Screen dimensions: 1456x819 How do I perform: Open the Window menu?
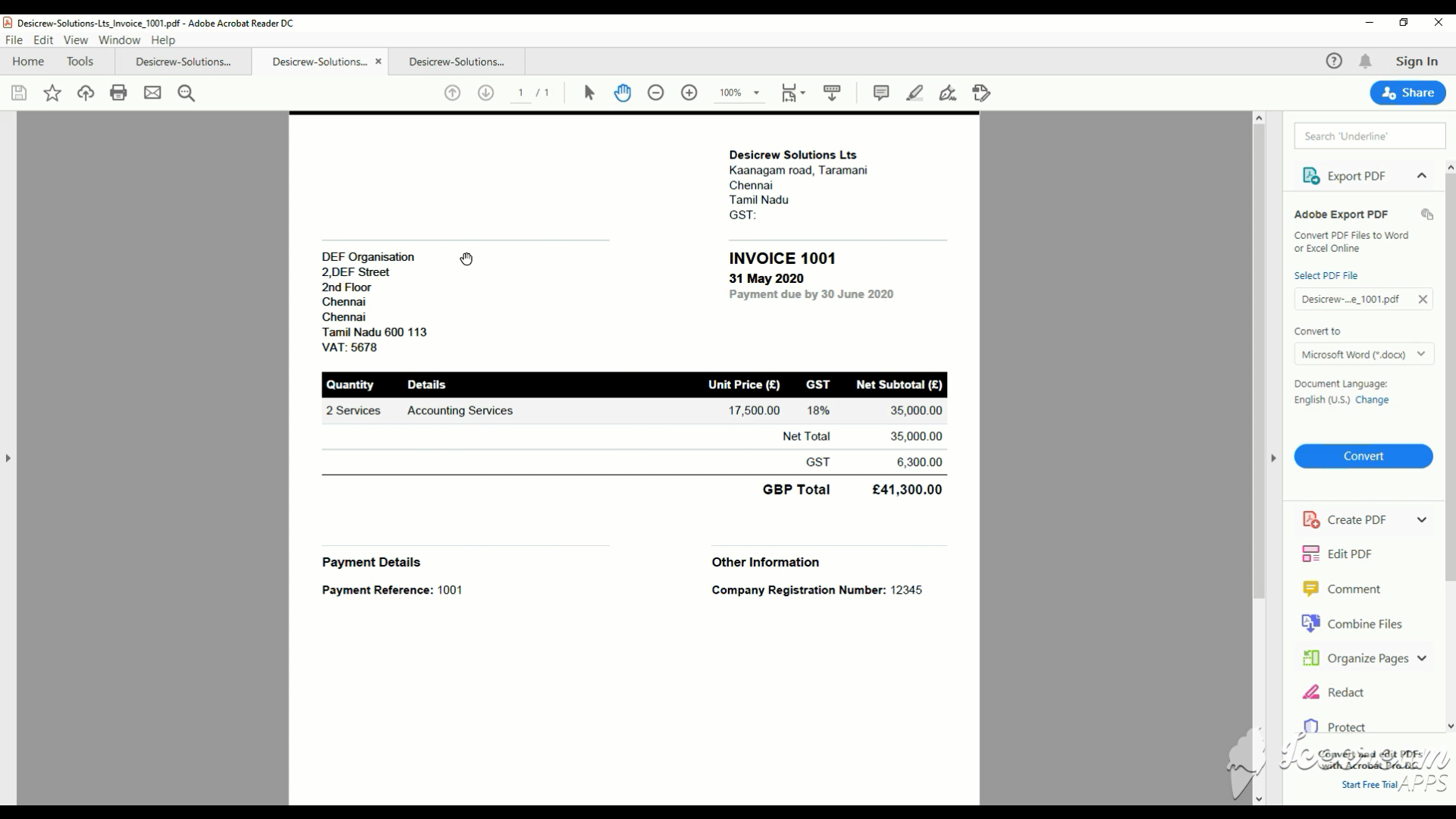click(x=119, y=40)
